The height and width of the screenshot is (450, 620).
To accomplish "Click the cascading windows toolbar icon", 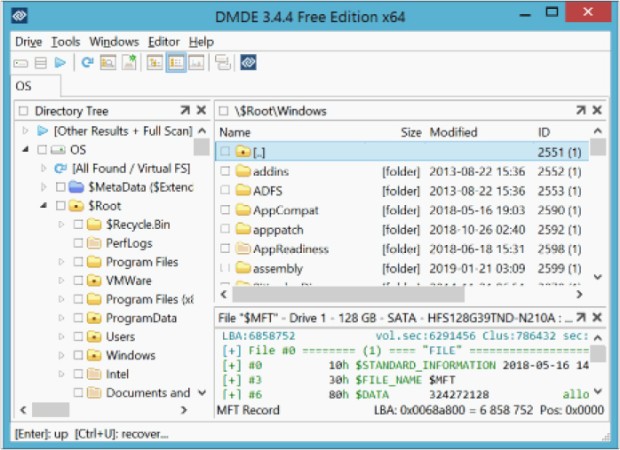I will pos(222,63).
